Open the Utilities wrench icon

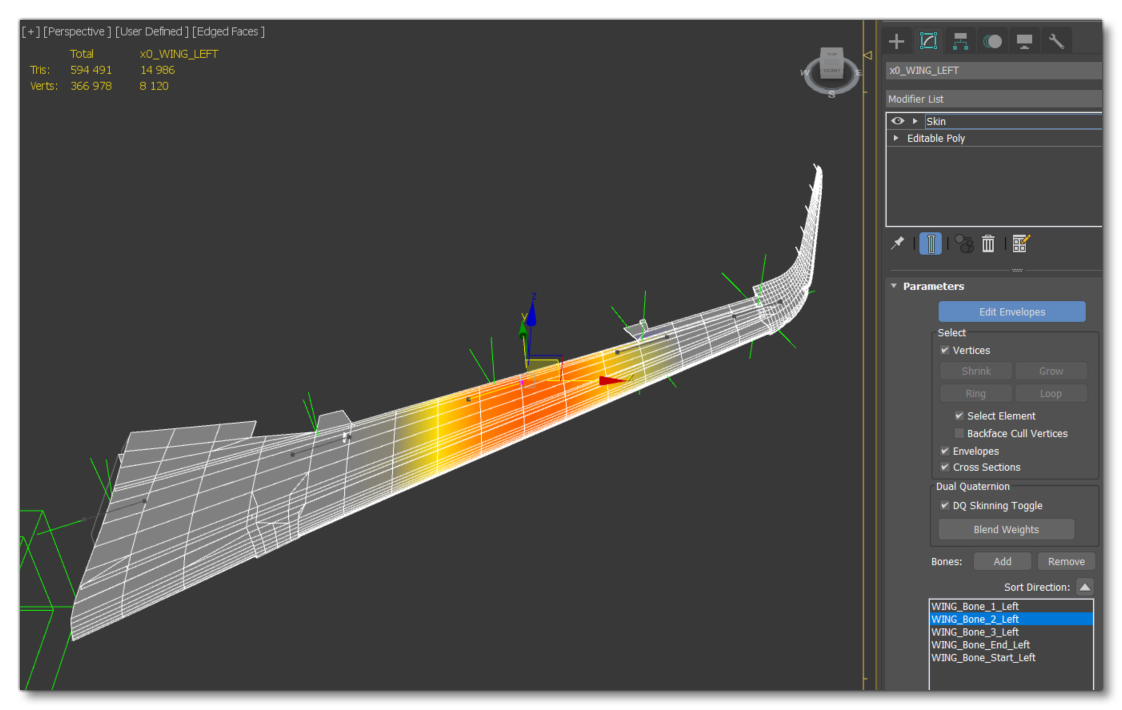point(1056,41)
